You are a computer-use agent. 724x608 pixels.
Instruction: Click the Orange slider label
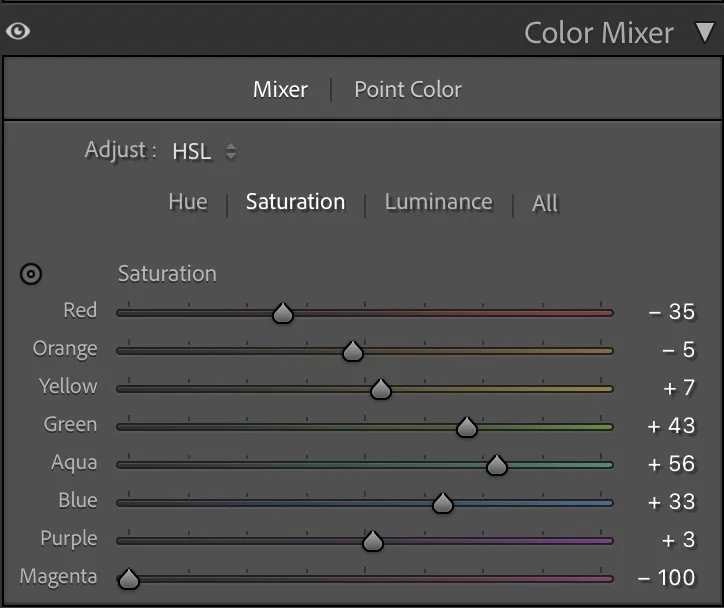[65, 349]
